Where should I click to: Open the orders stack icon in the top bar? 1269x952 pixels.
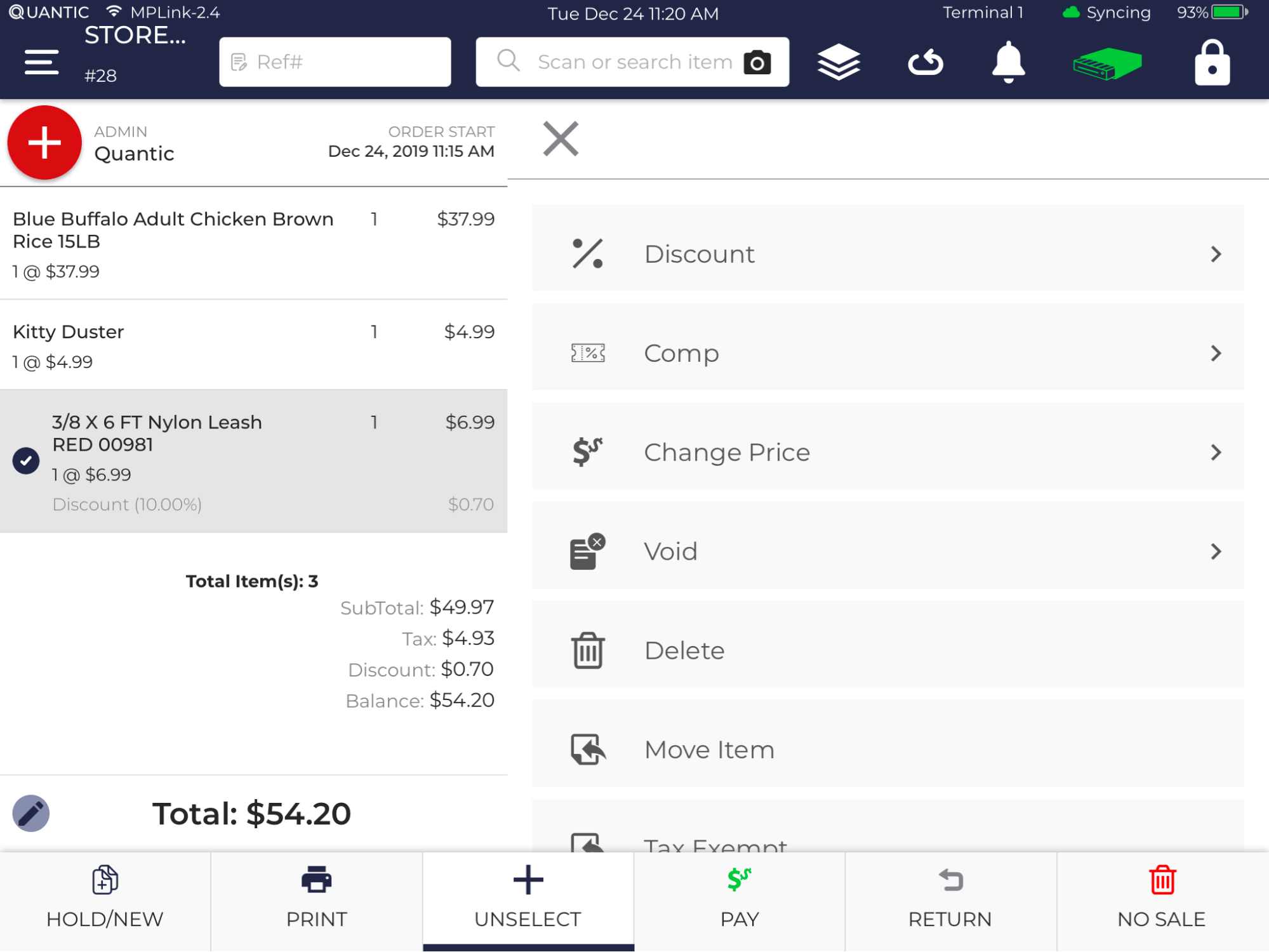coord(838,62)
